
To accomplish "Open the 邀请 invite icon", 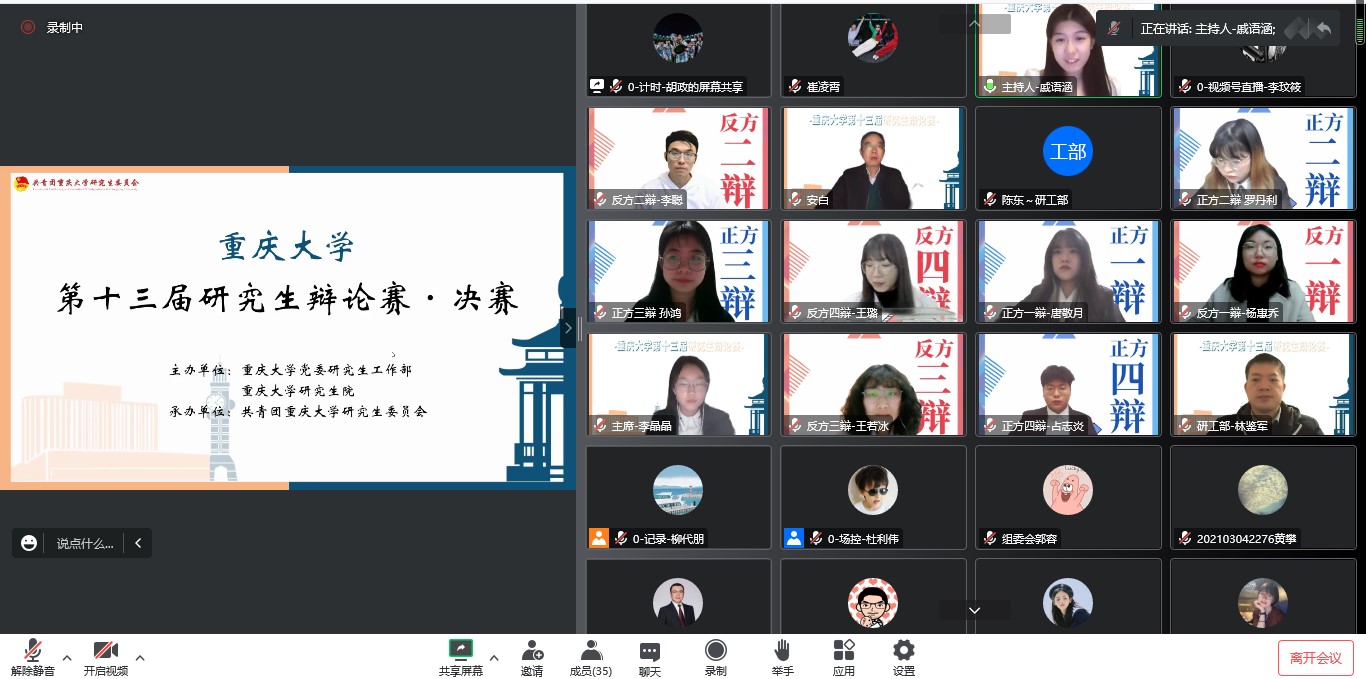I will [x=532, y=658].
